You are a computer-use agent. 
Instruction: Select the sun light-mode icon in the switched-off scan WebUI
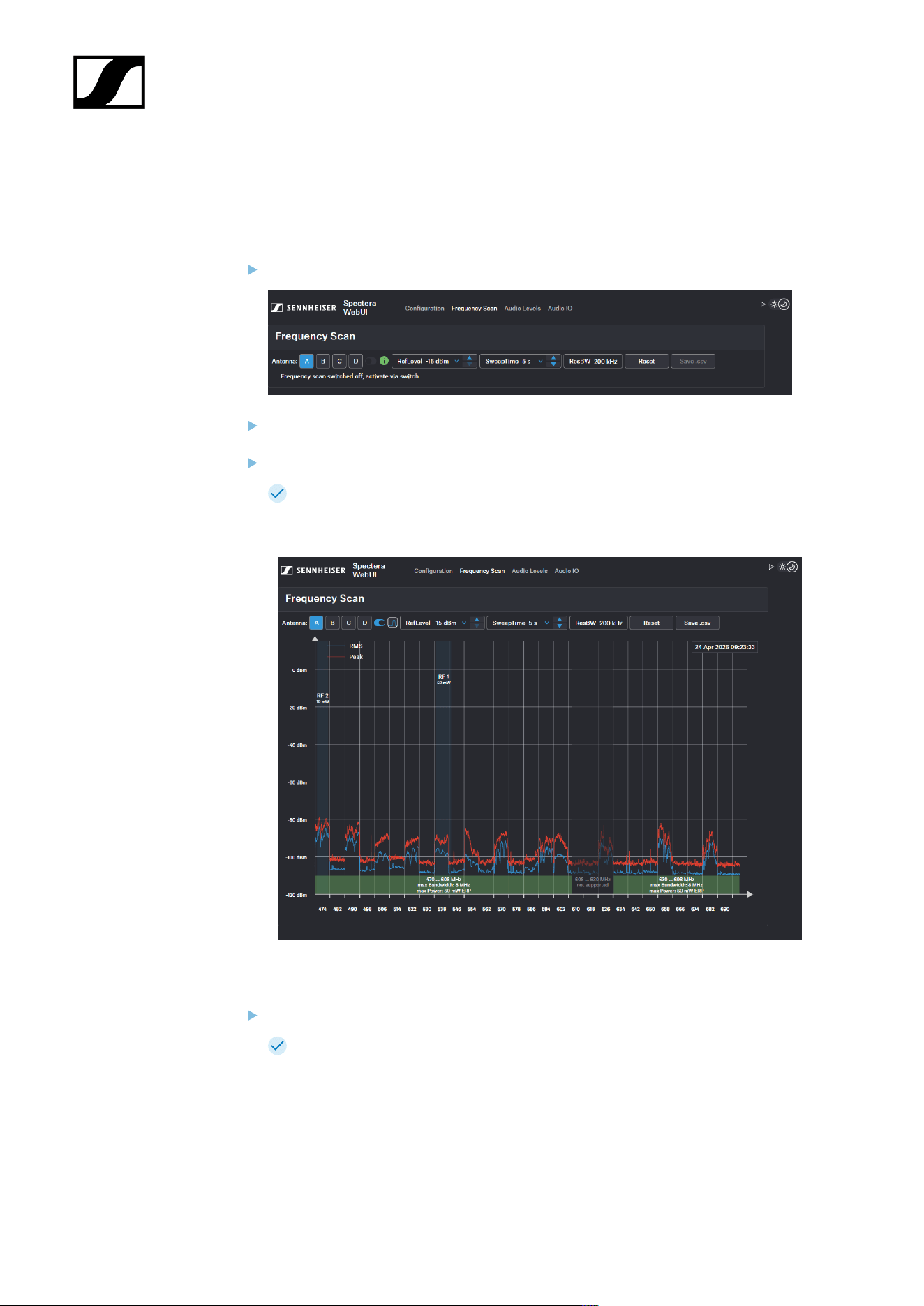(774, 304)
